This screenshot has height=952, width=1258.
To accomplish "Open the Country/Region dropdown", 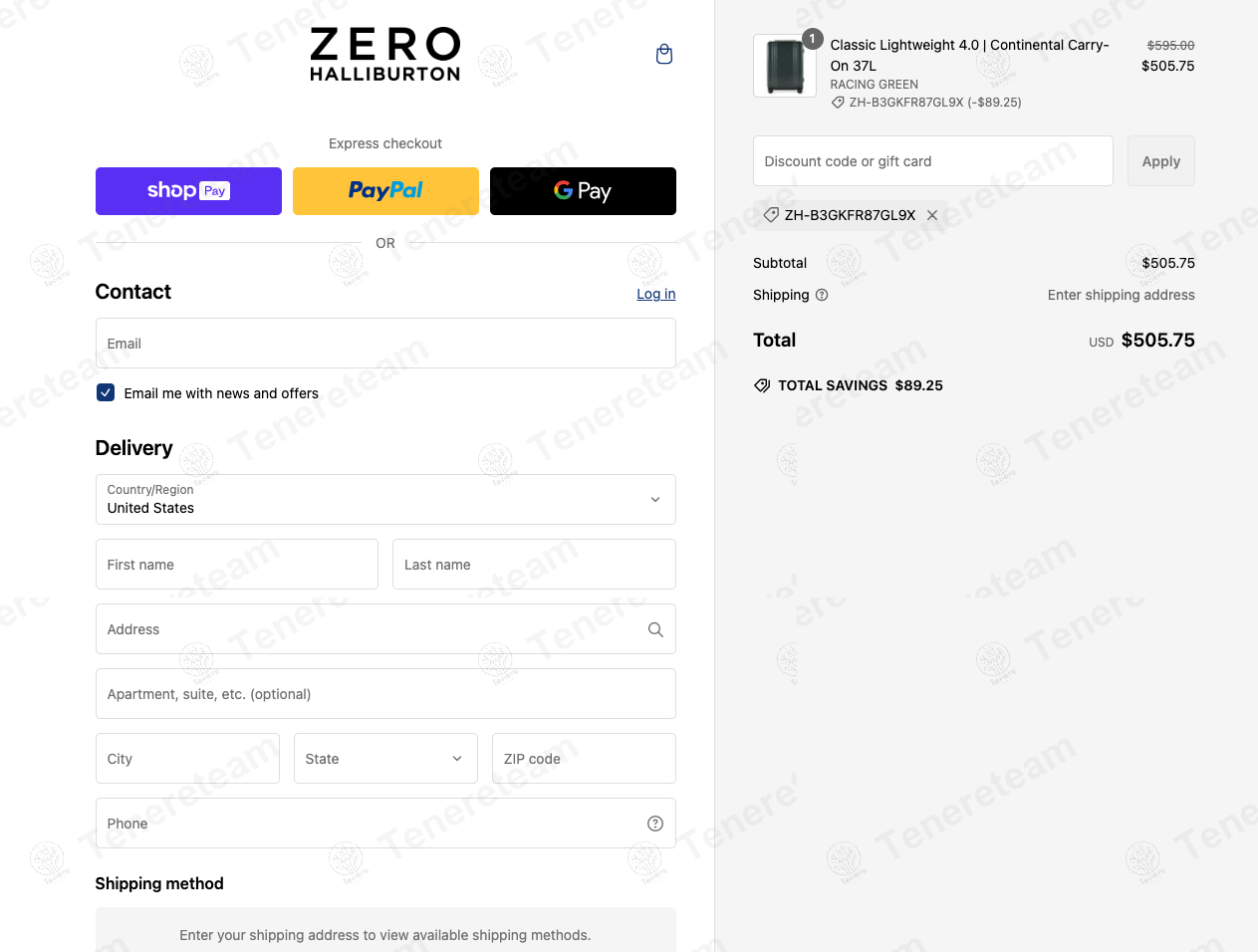I will 385,500.
